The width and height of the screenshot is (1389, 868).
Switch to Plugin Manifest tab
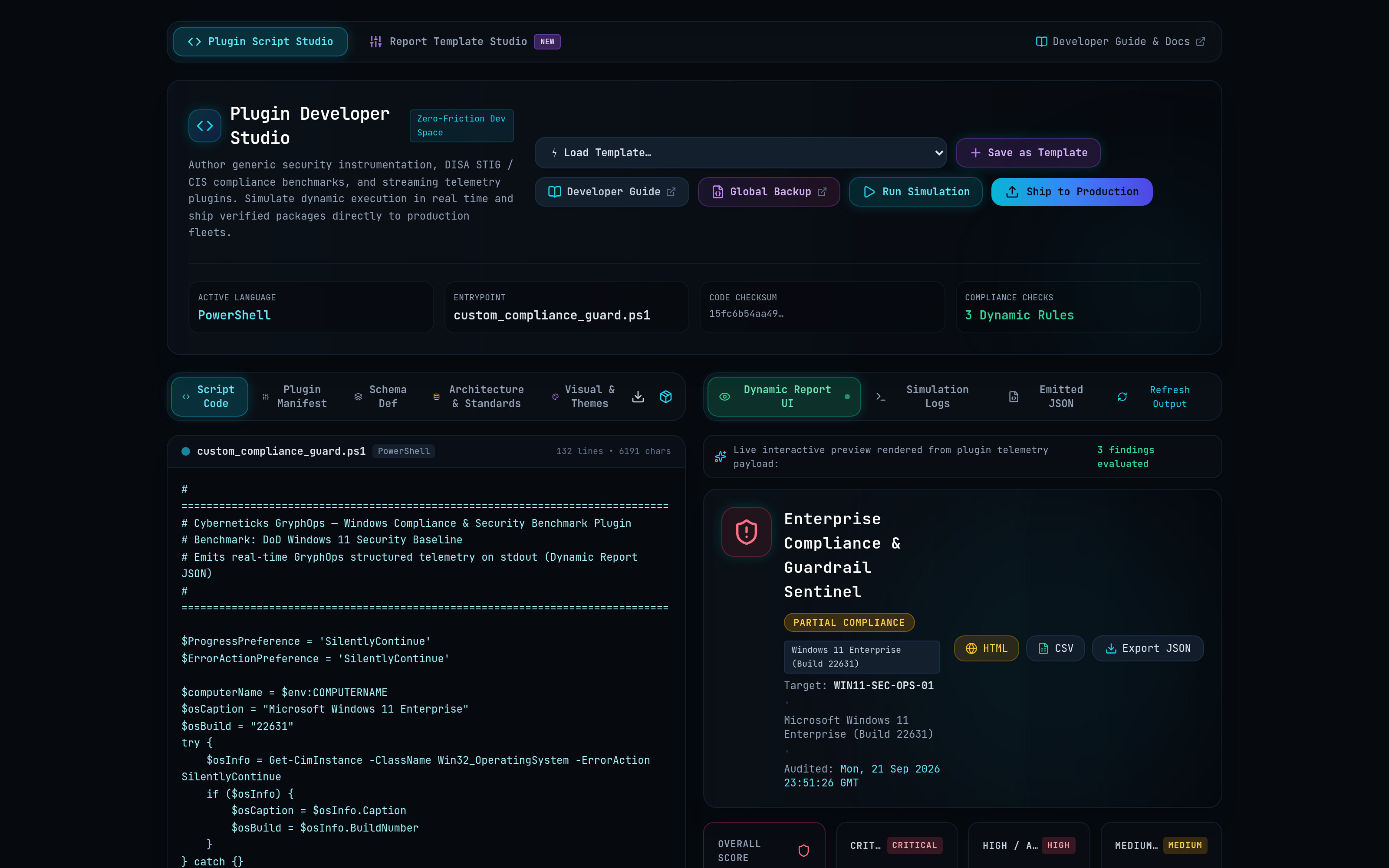click(295, 397)
